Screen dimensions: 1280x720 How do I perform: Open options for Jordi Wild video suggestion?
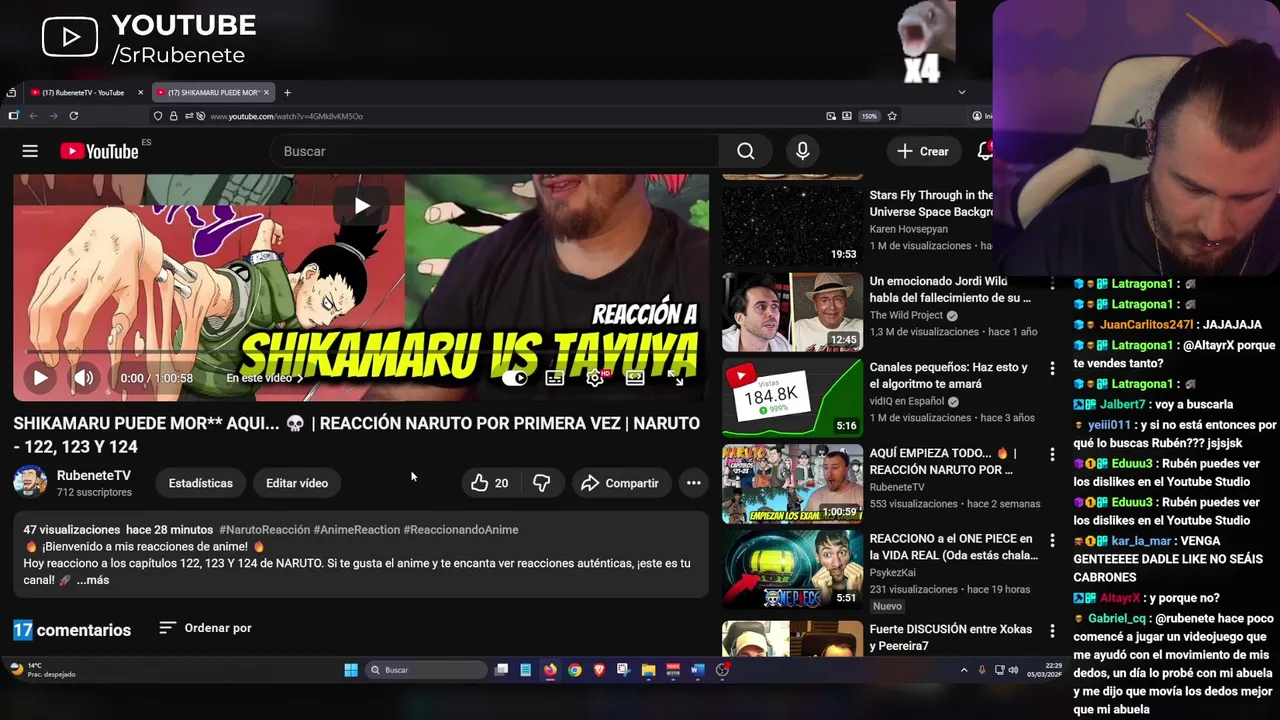pos(1052,282)
